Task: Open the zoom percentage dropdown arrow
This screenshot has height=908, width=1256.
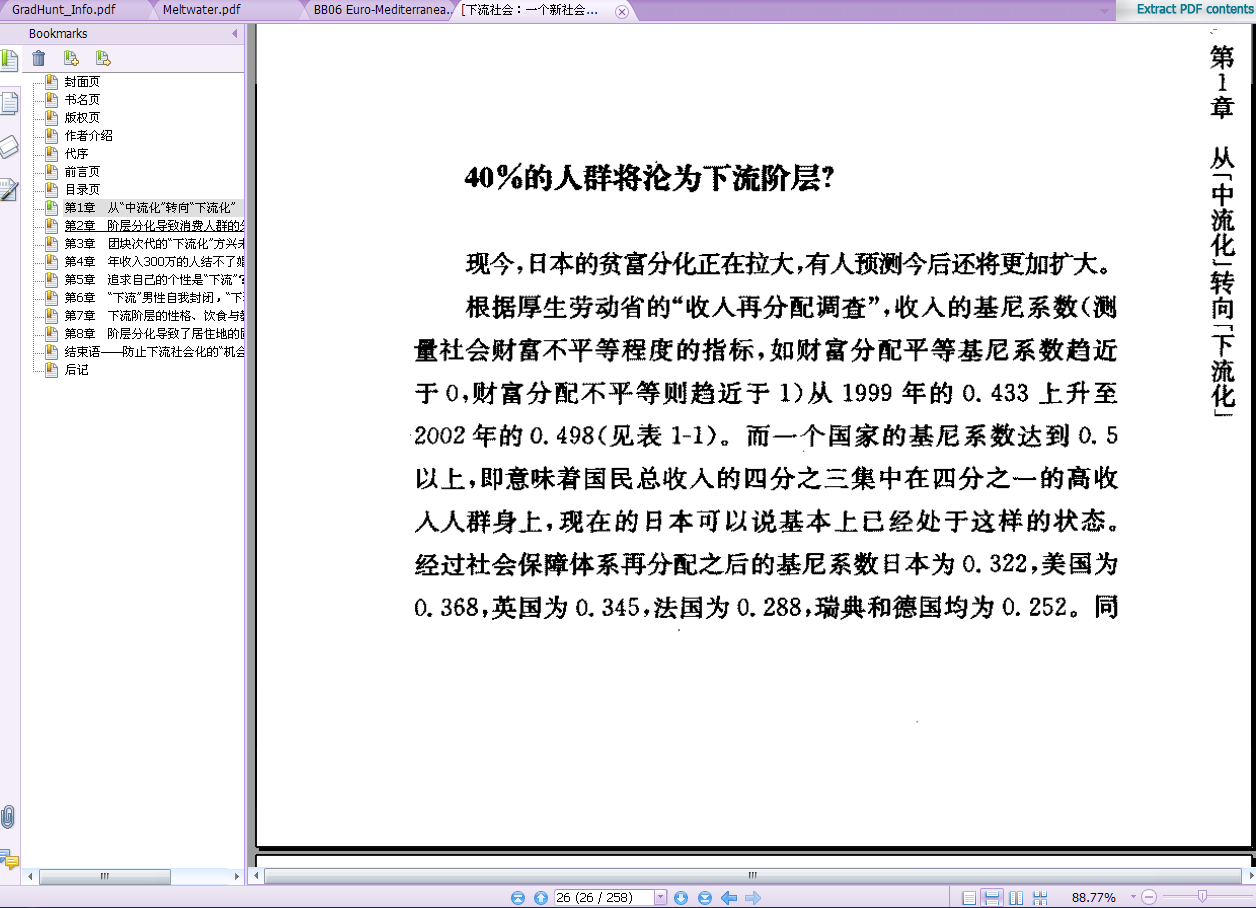Action: [x=1133, y=898]
